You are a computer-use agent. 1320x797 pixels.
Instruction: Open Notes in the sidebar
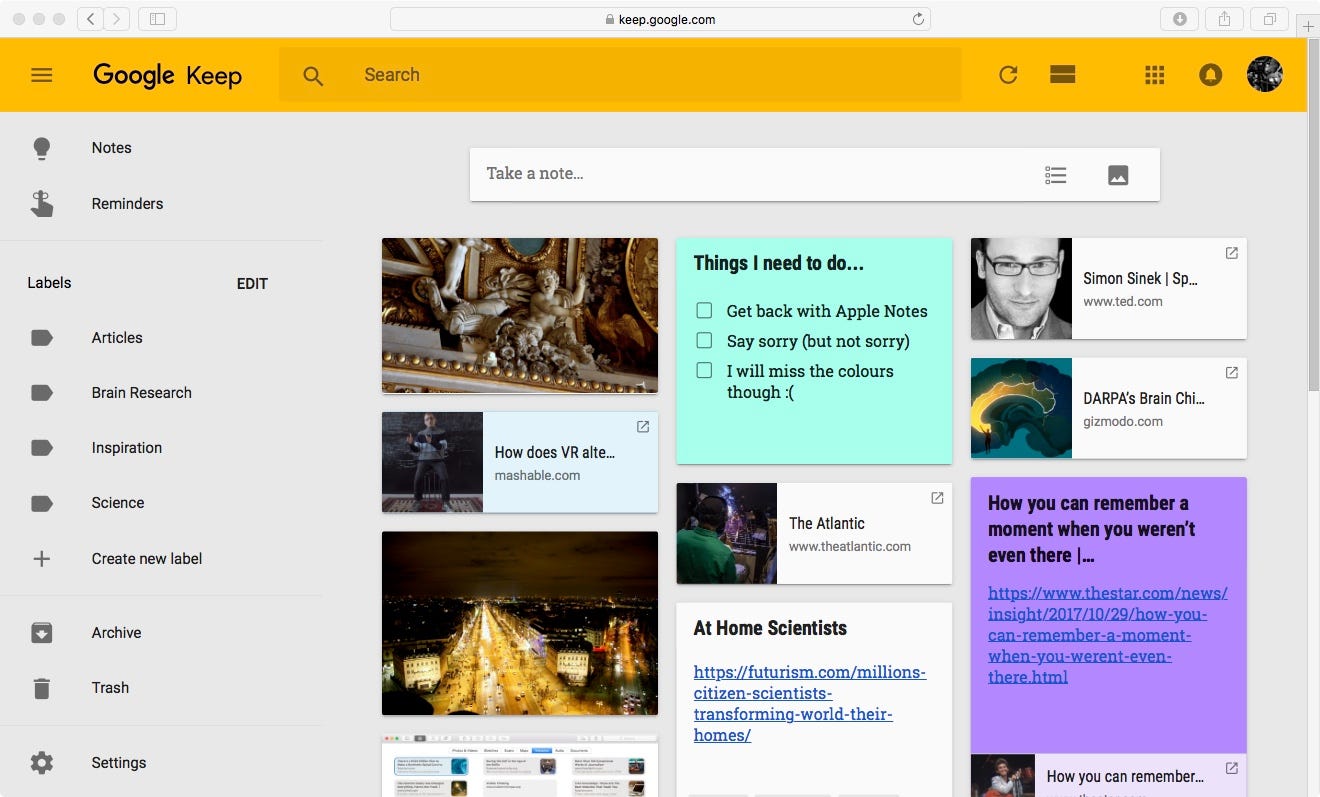[111, 148]
